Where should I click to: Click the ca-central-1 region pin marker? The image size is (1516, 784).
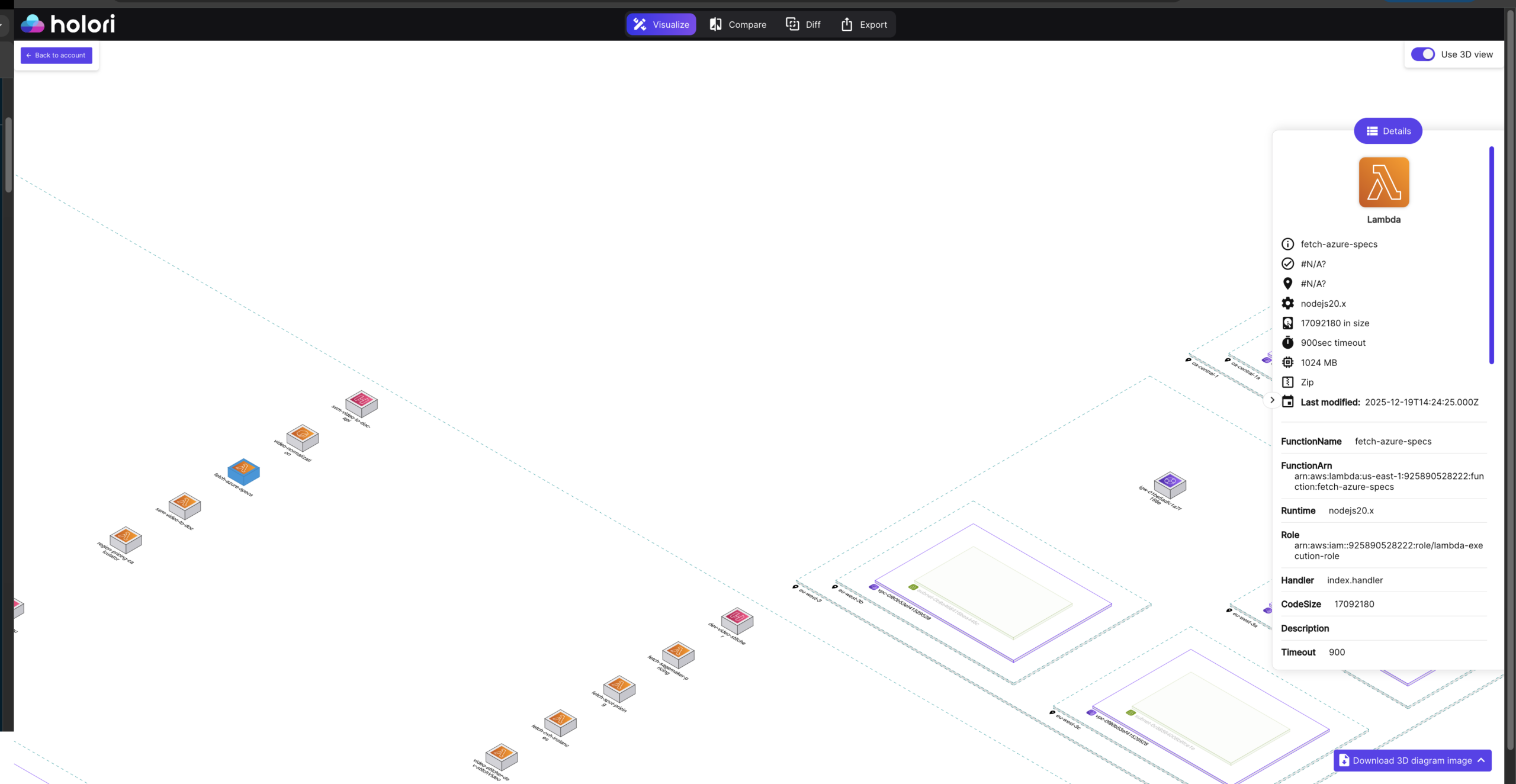click(1188, 359)
